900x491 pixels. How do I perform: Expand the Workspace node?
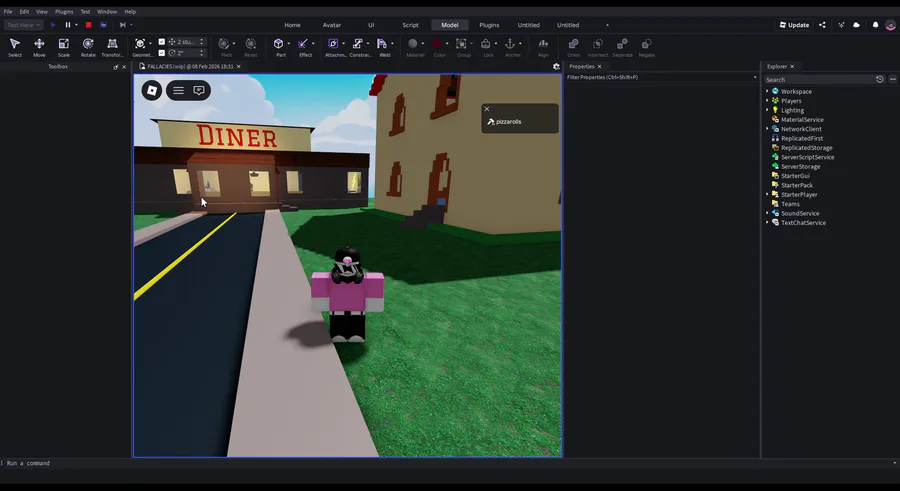[767, 91]
